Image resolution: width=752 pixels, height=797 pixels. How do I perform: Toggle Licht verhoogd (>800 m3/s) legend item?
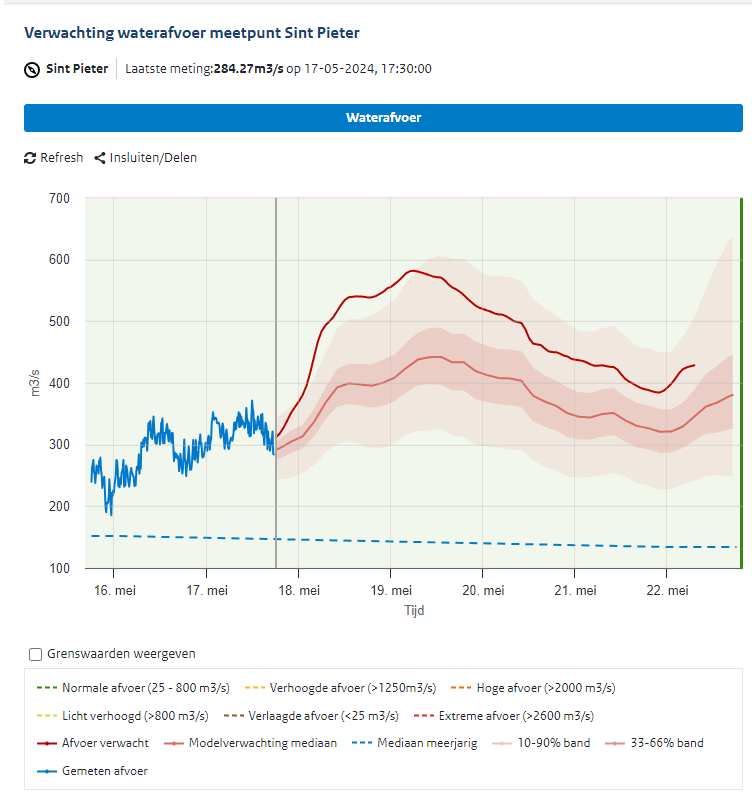[123, 716]
